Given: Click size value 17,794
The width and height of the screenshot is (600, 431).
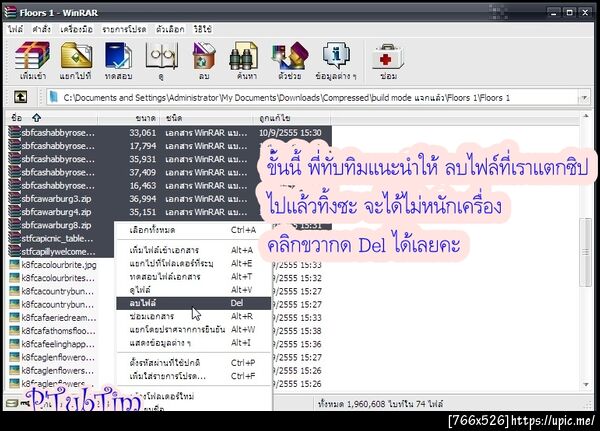Looking at the screenshot, I should click(x=142, y=146).
